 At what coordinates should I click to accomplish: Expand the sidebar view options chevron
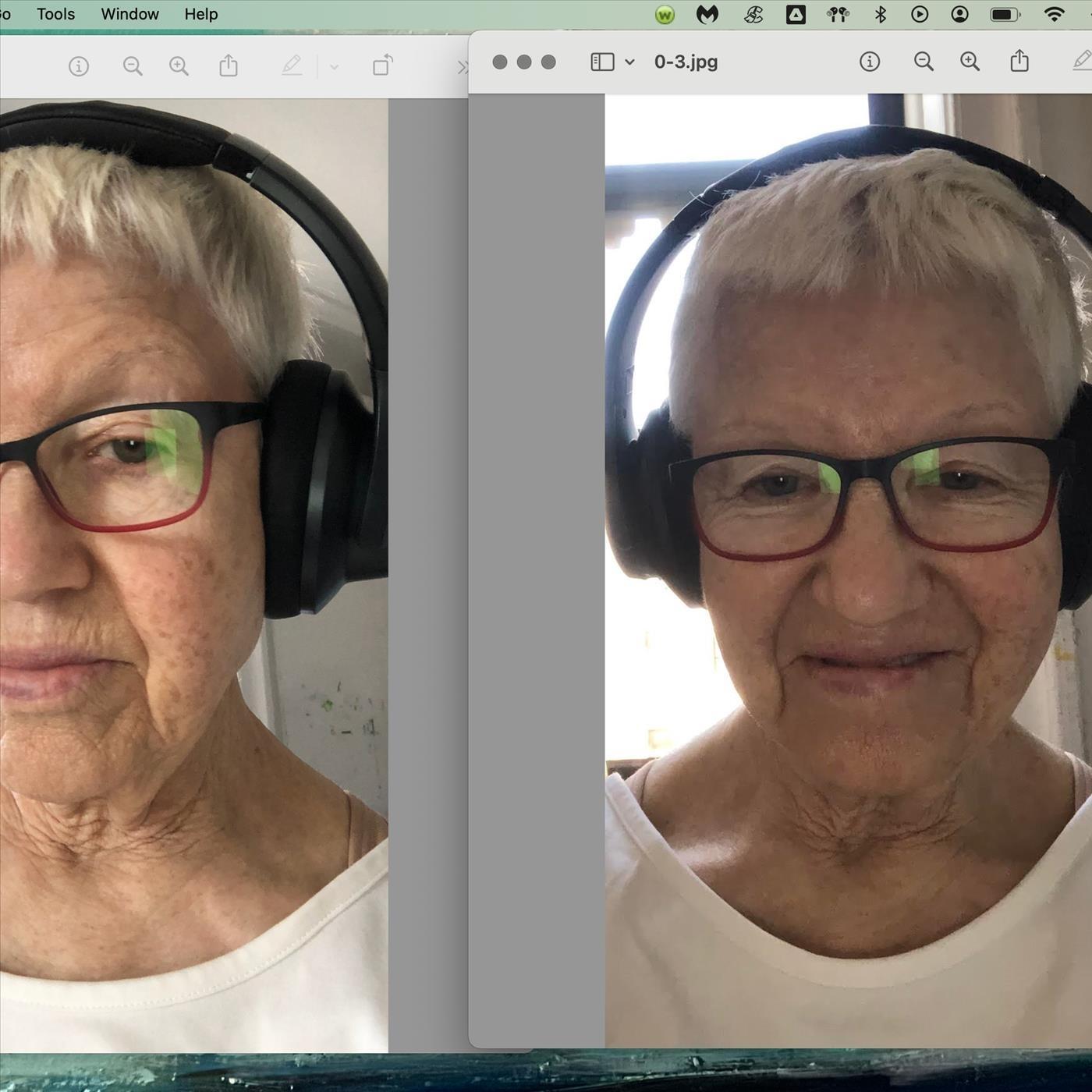629,62
